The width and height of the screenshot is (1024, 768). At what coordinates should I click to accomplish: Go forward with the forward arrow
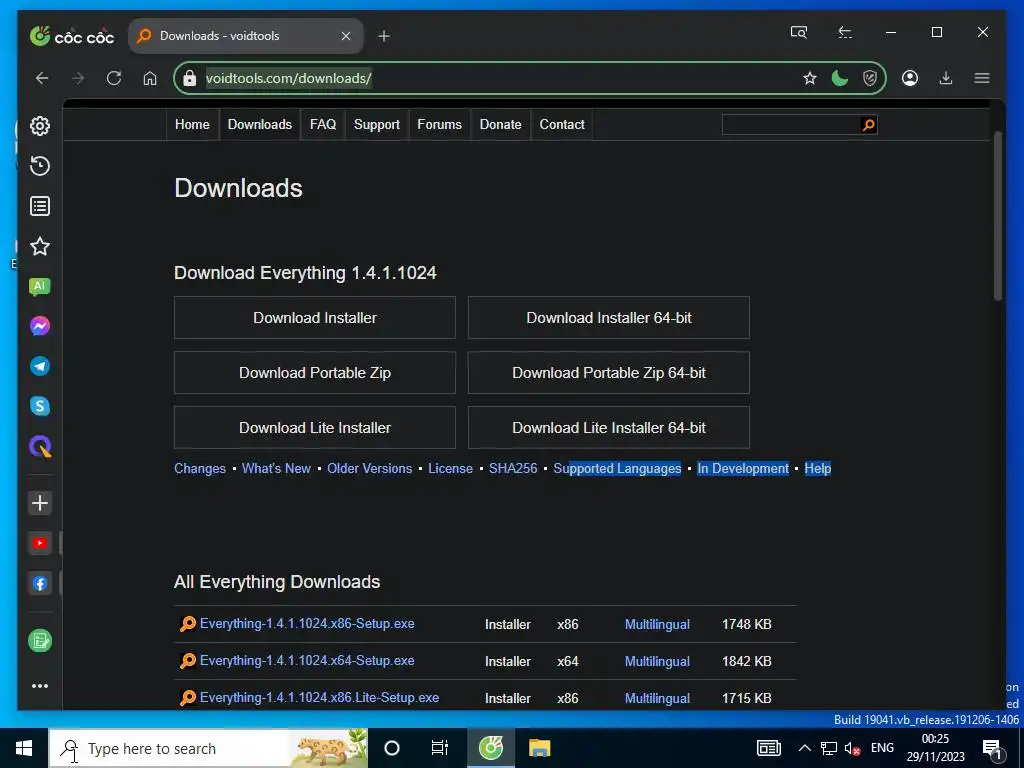pyautogui.click(x=78, y=78)
